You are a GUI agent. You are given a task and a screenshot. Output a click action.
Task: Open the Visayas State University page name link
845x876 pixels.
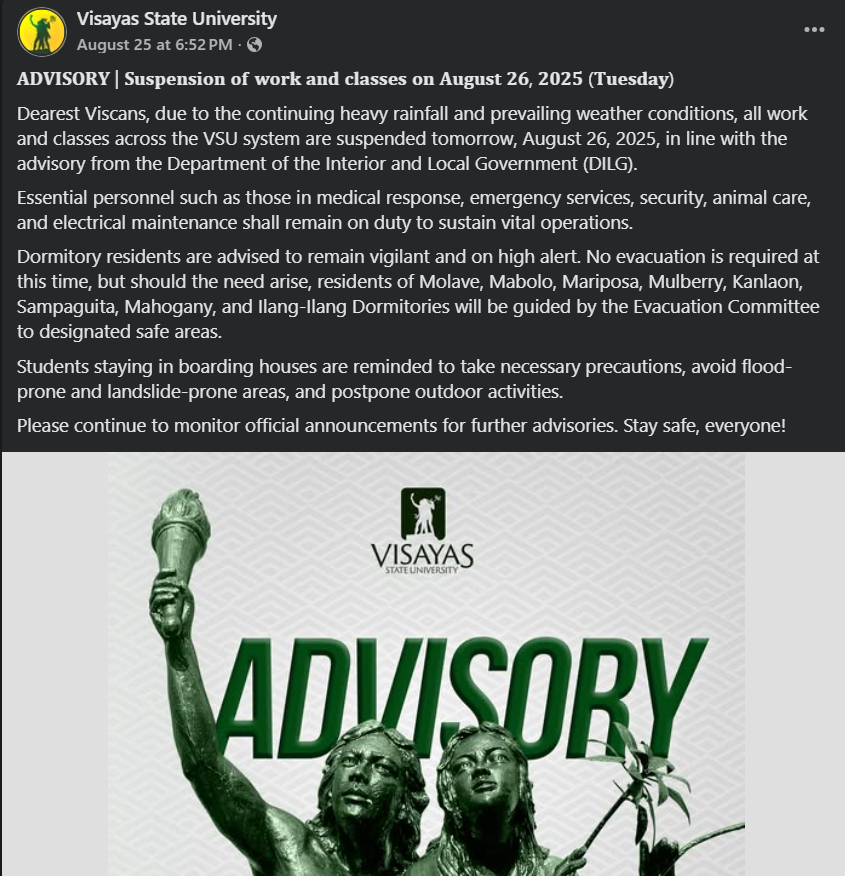(177, 19)
